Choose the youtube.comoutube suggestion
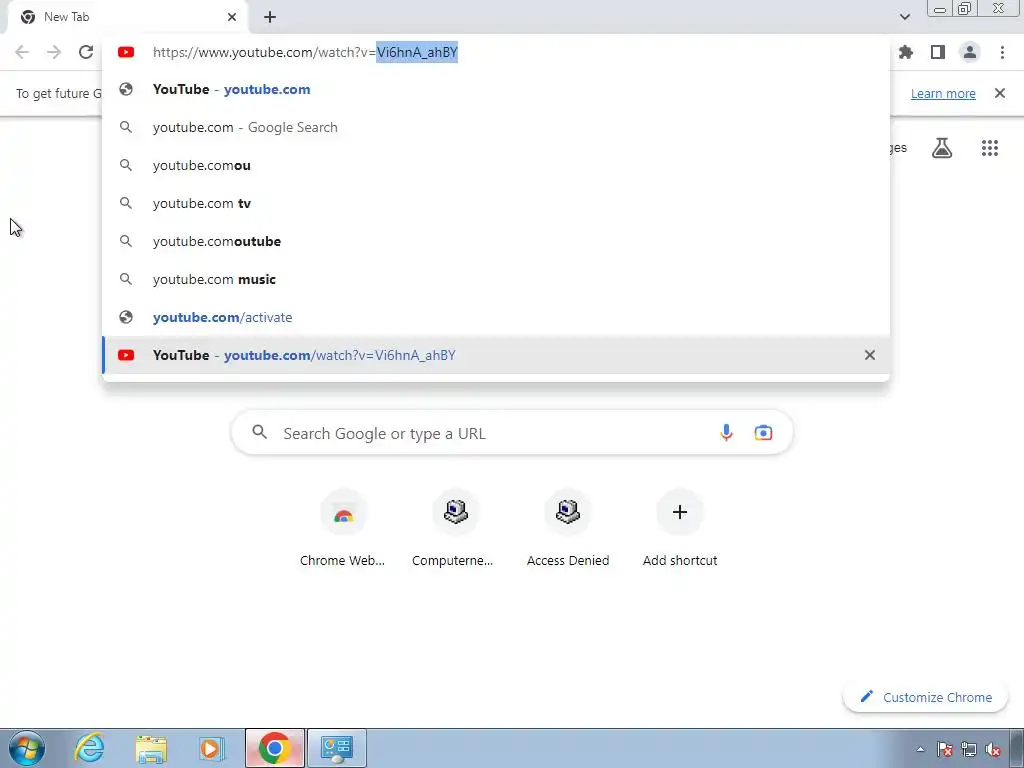Screen dimensions: 1024x768 496,241
